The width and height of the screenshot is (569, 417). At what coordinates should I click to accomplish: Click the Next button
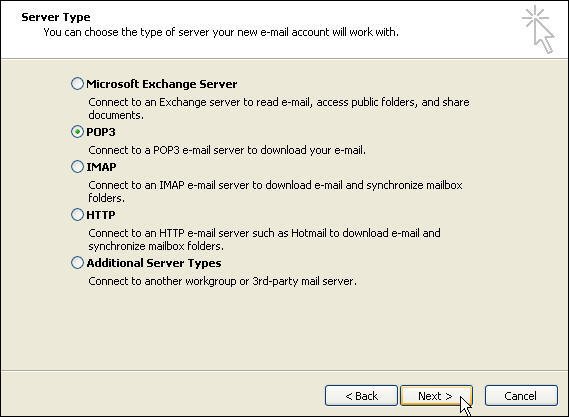pos(437,396)
